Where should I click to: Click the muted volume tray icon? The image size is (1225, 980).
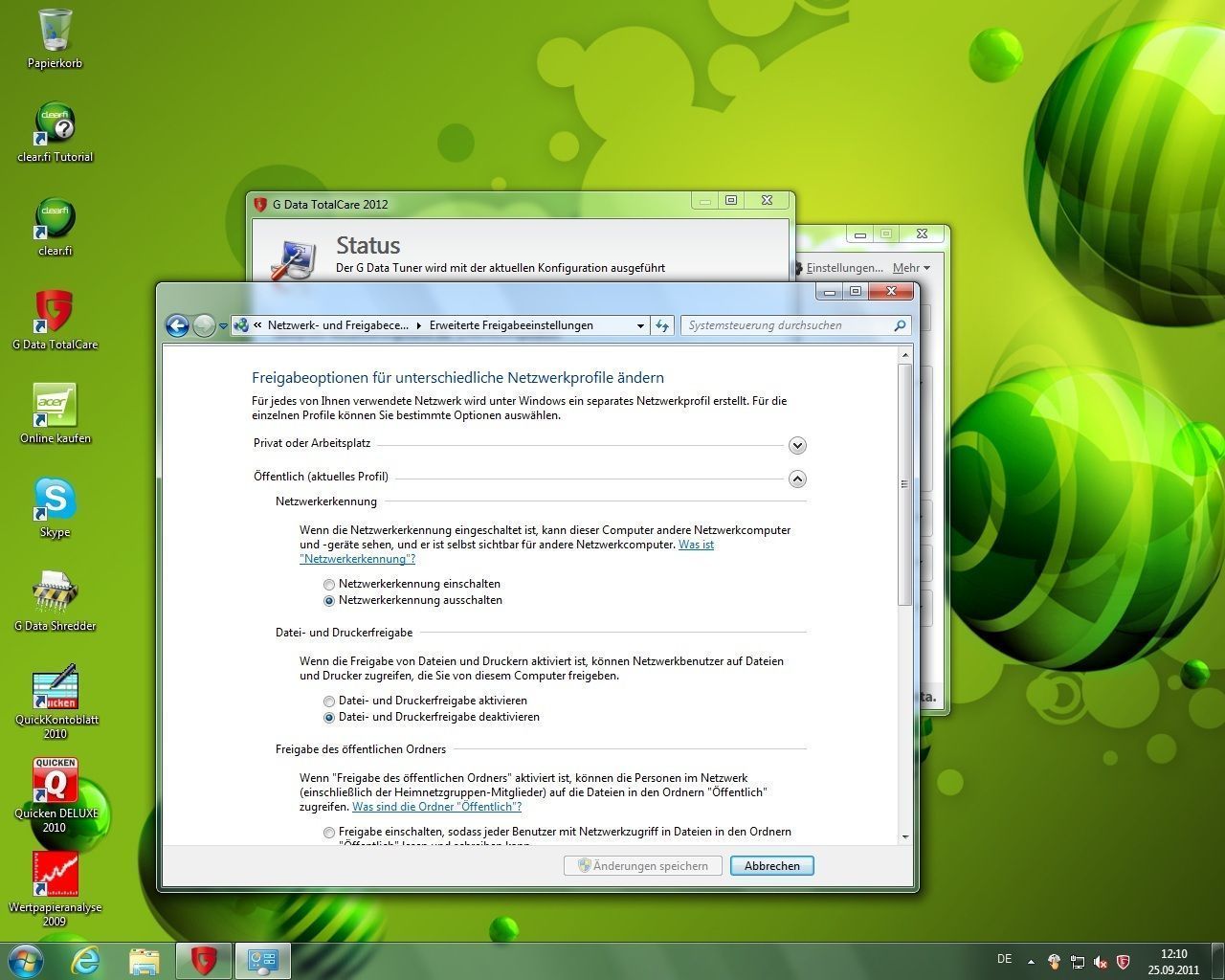(x=1101, y=962)
